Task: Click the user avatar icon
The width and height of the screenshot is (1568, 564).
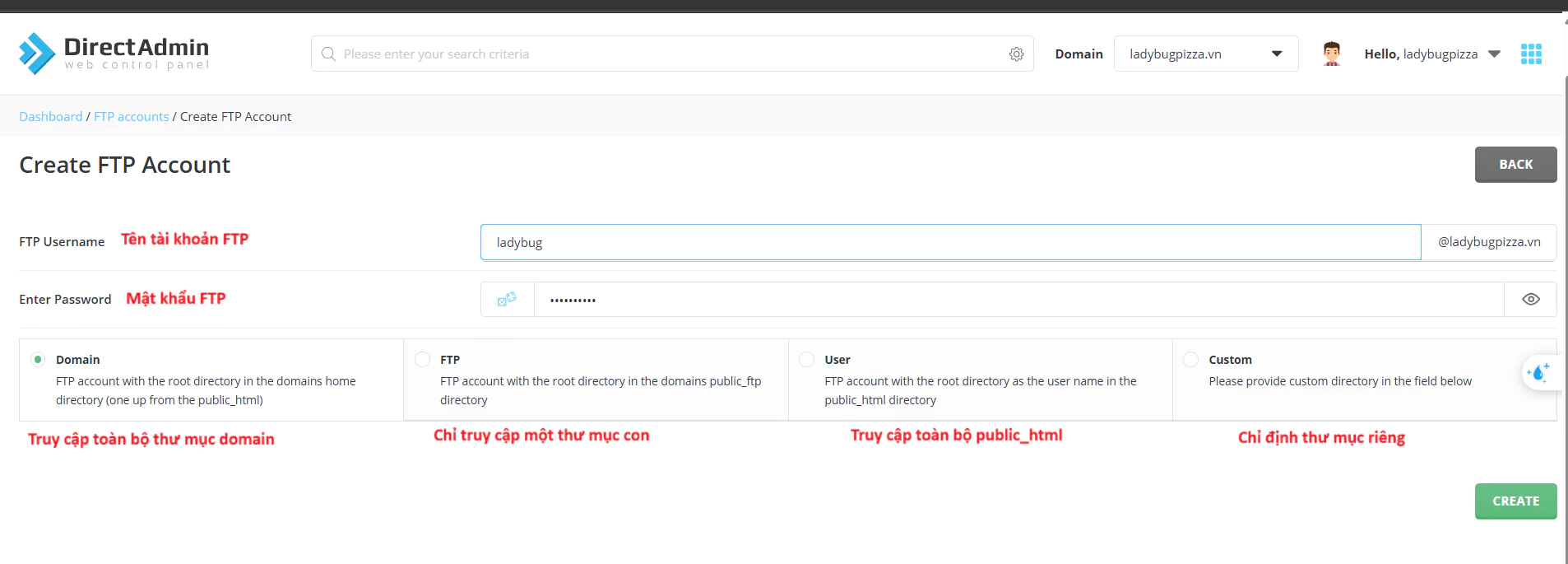Action: pyautogui.click(x=1332, y=54)
